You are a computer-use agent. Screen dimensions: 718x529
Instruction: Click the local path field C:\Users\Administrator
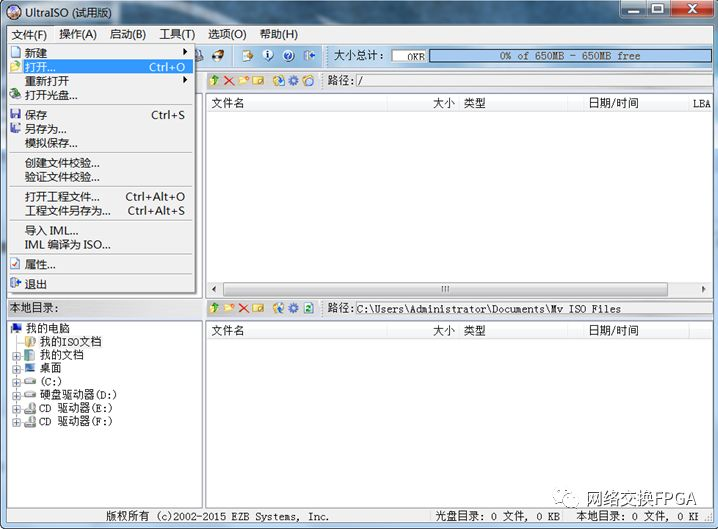534,309
